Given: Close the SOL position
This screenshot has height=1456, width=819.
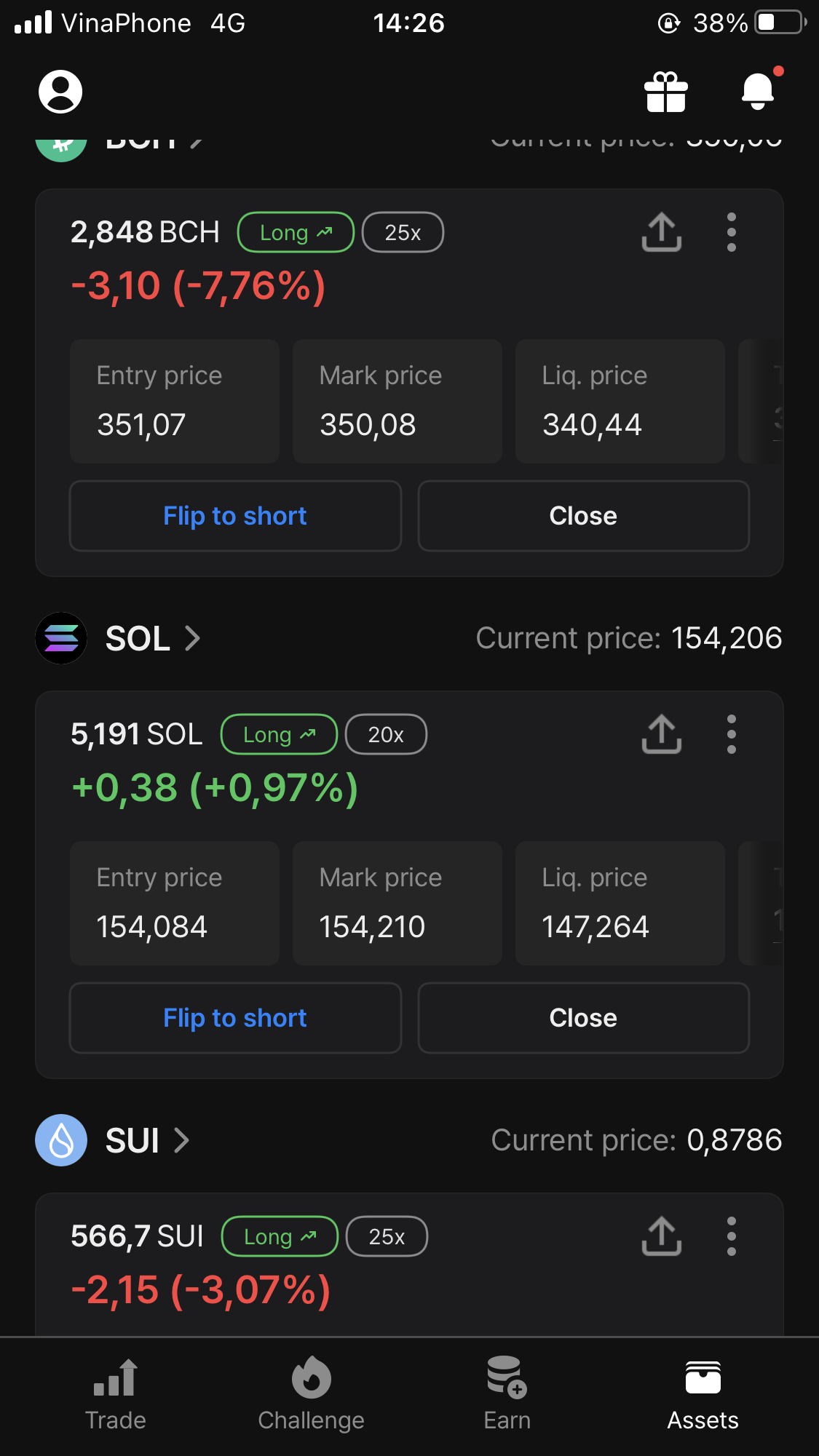Looking at the screenshot, I should (583, 1018).
